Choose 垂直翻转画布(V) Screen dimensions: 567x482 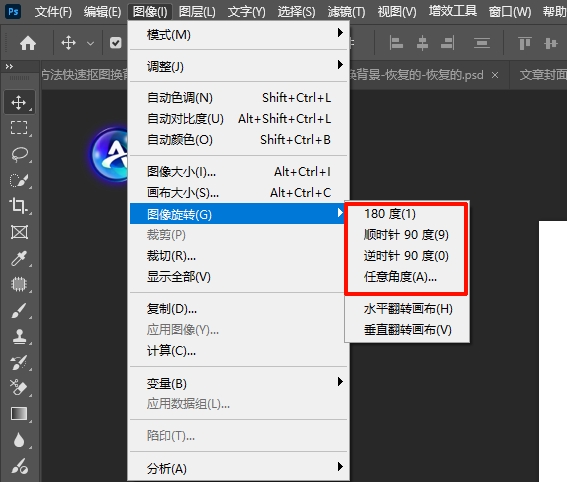coord(408,330)
